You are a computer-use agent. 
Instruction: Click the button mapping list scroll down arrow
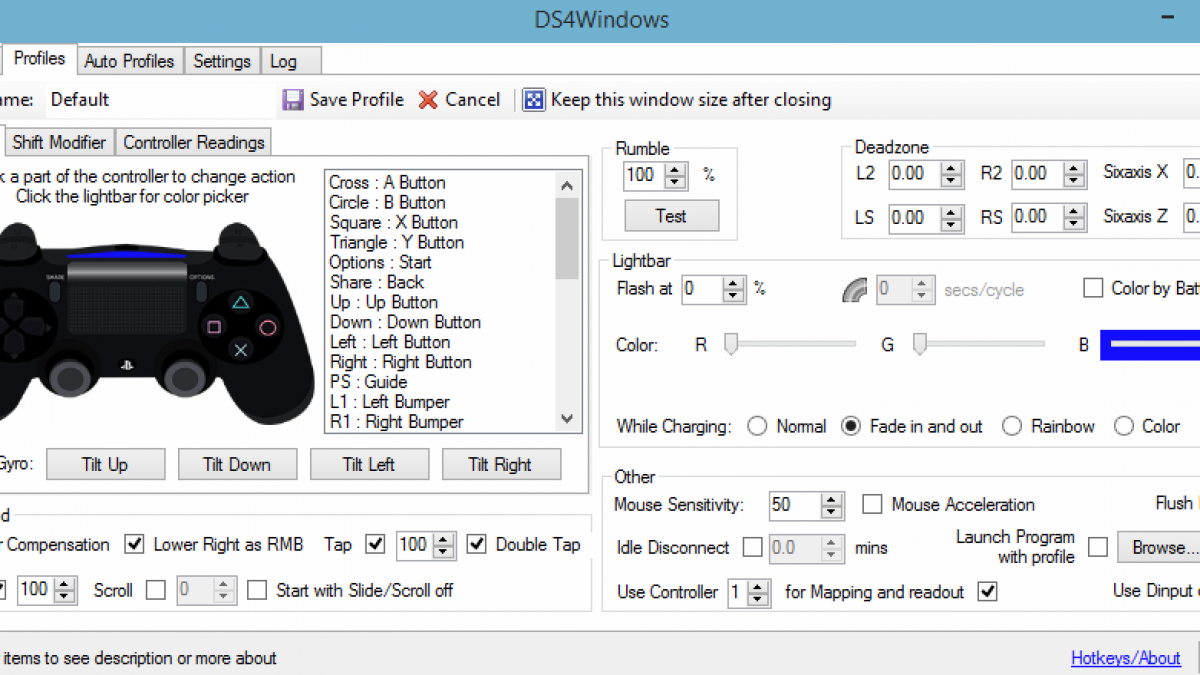(567, 419)
